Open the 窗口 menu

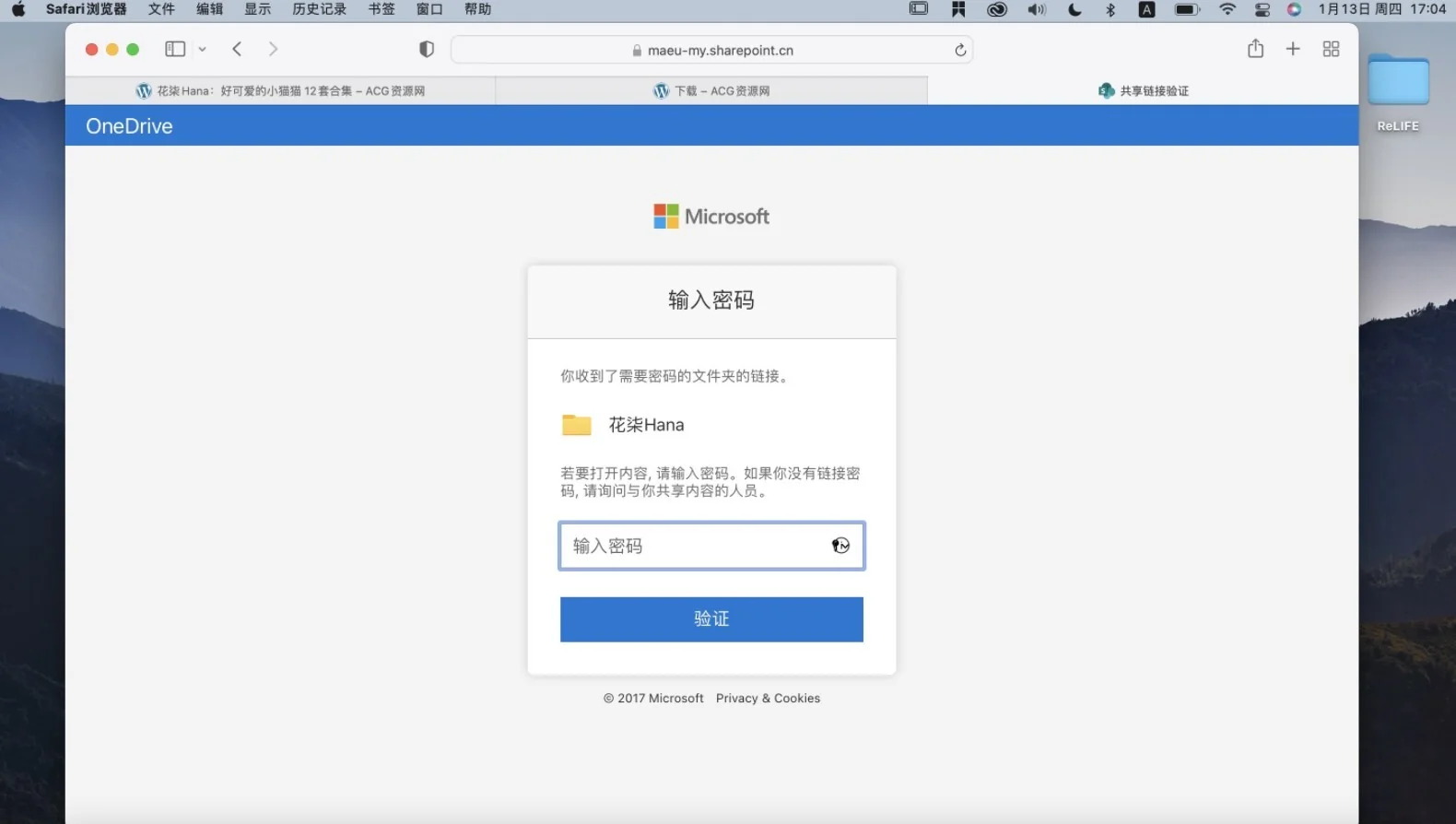pyautogui.click(x=429, y=9)
